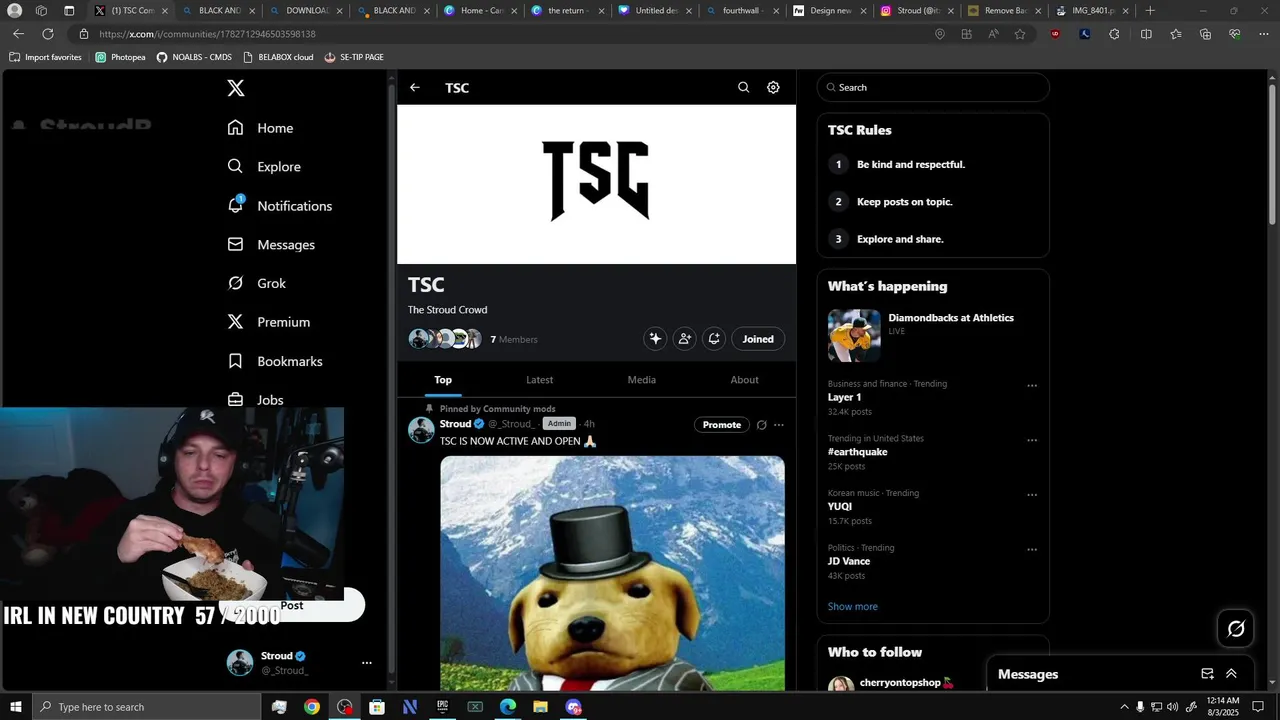The width and height of the screenshot is (1280, 720).
Task: Open browser extensions puzzle icon
Action: 1115,34
